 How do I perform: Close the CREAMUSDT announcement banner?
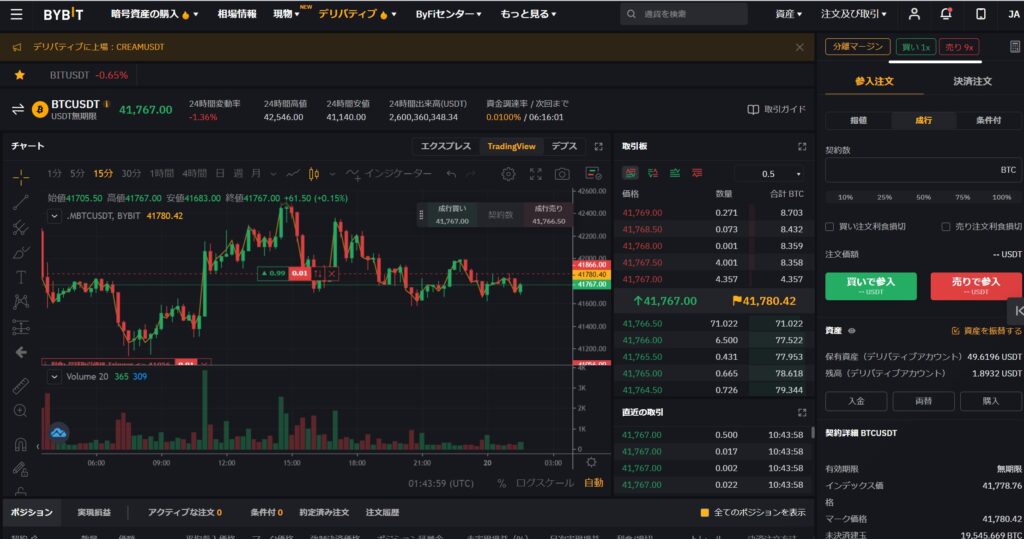pos(799,47)
